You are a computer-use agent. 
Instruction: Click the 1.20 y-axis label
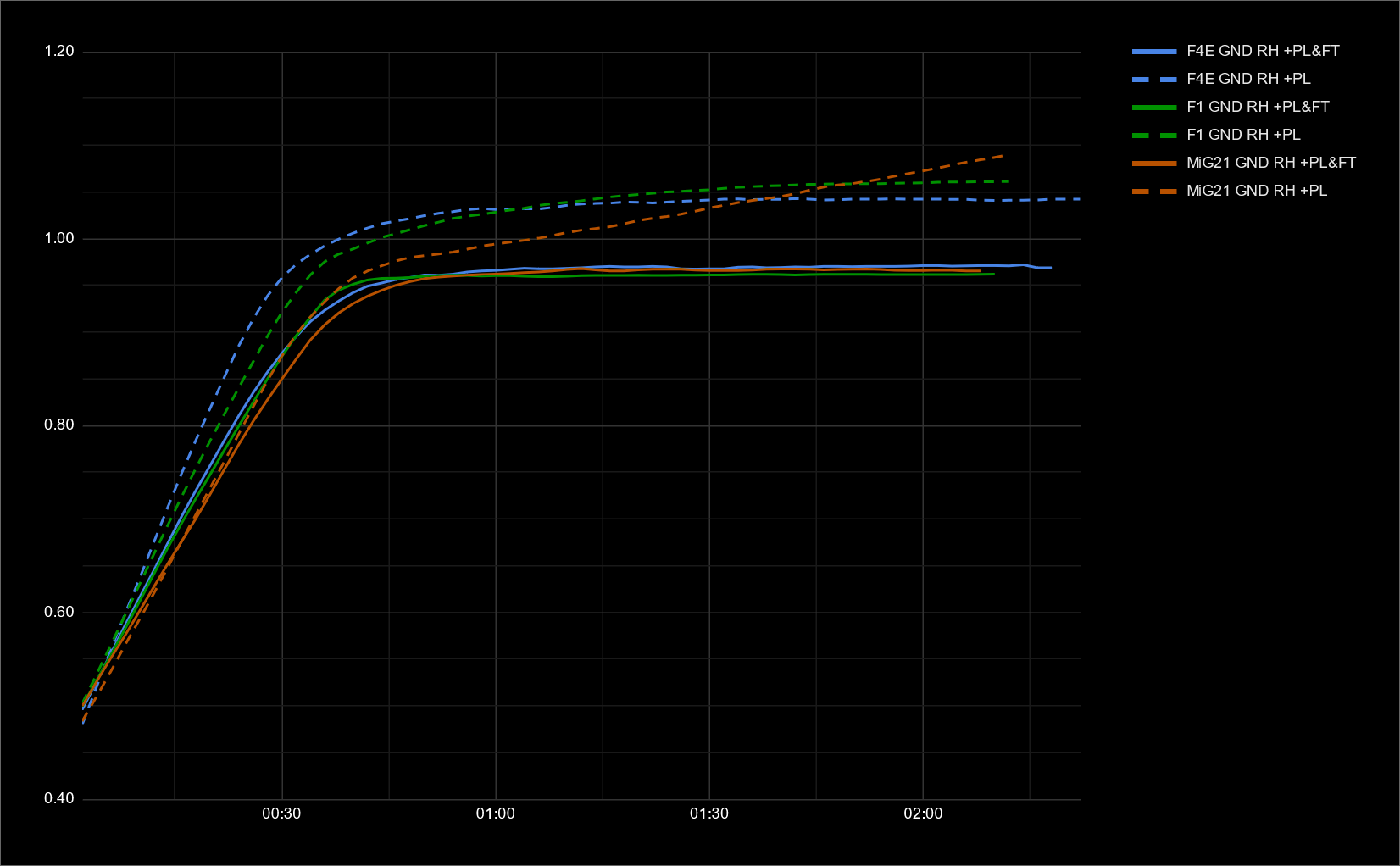[59, 52]
